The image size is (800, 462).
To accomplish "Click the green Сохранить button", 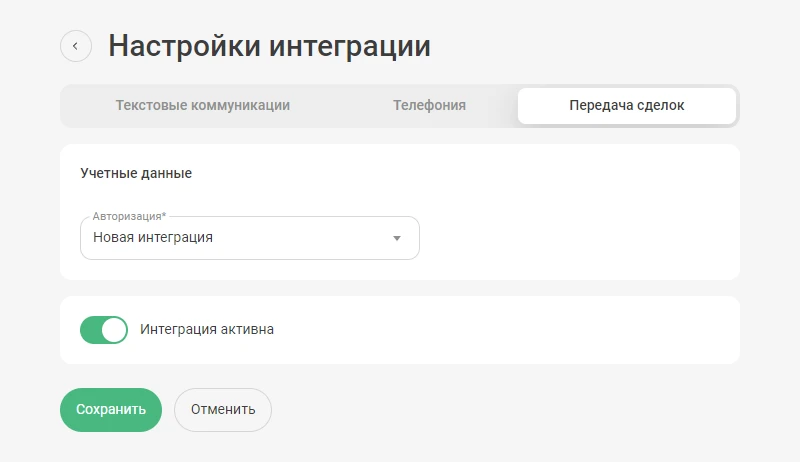I will (111, 409).
